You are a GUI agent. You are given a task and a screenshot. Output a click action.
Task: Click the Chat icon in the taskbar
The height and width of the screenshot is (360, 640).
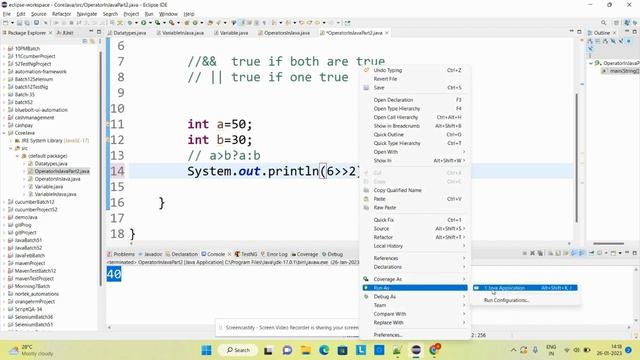[x=287, y=350]
